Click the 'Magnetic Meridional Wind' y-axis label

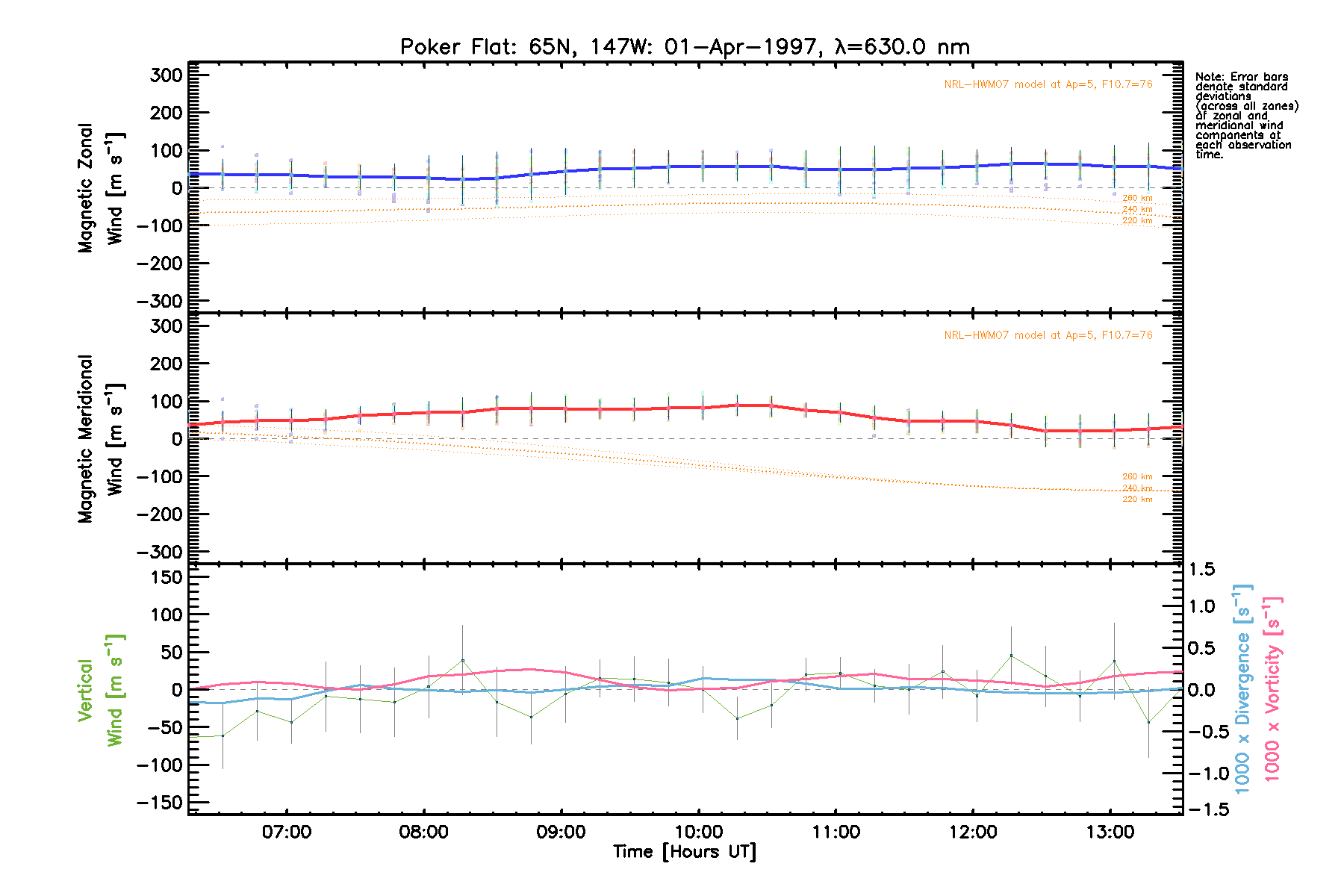coord(100,439)
